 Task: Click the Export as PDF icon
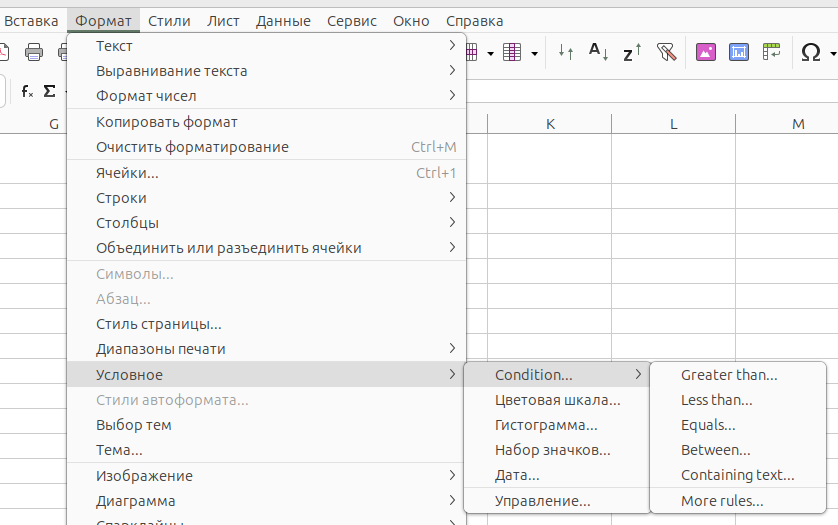click(3, 52)
